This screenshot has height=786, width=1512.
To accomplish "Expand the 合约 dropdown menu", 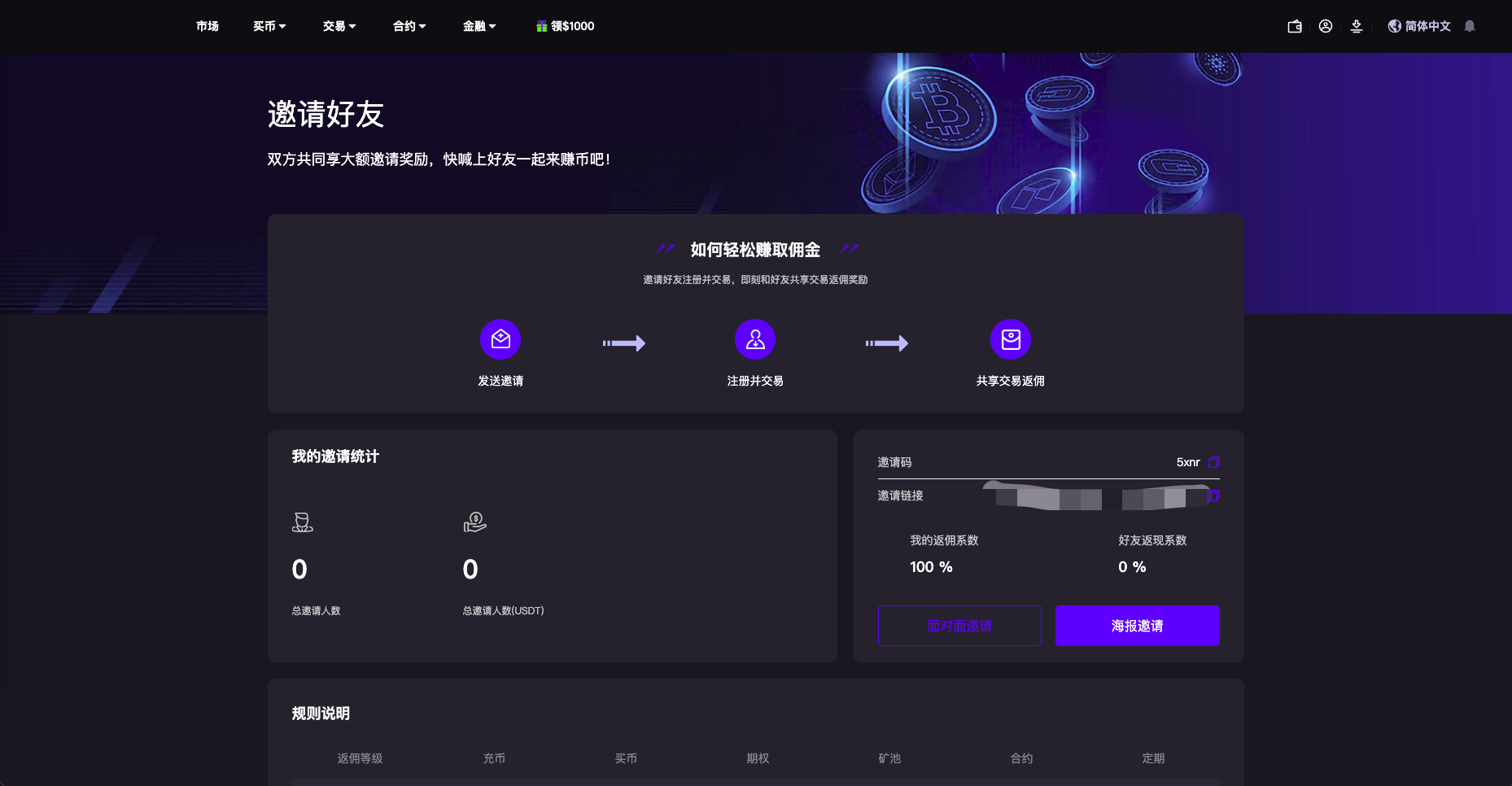I will [x=409, y=26].
